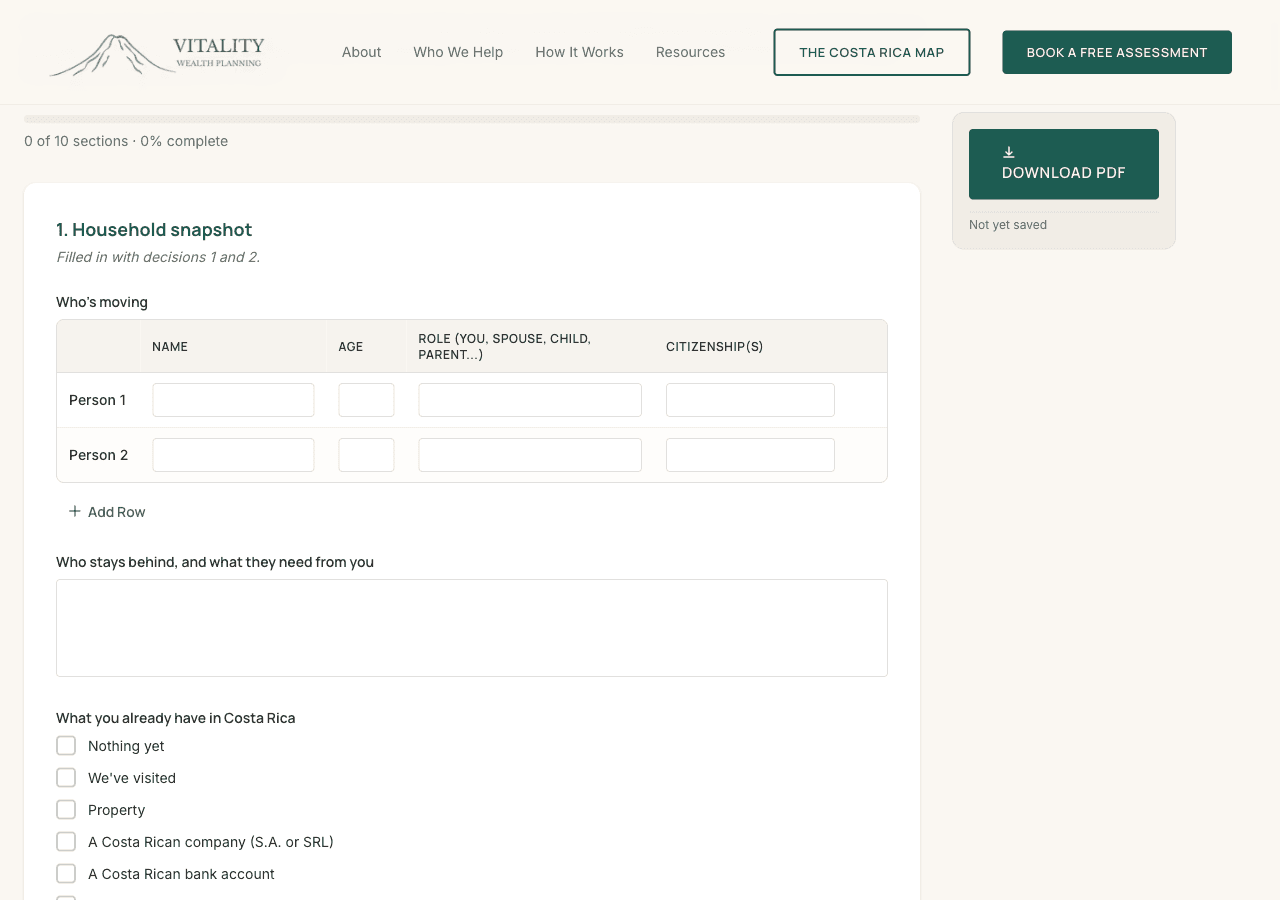1280x900 pixels.
Task: Book a free assessment
Action: coord(1117,52)
